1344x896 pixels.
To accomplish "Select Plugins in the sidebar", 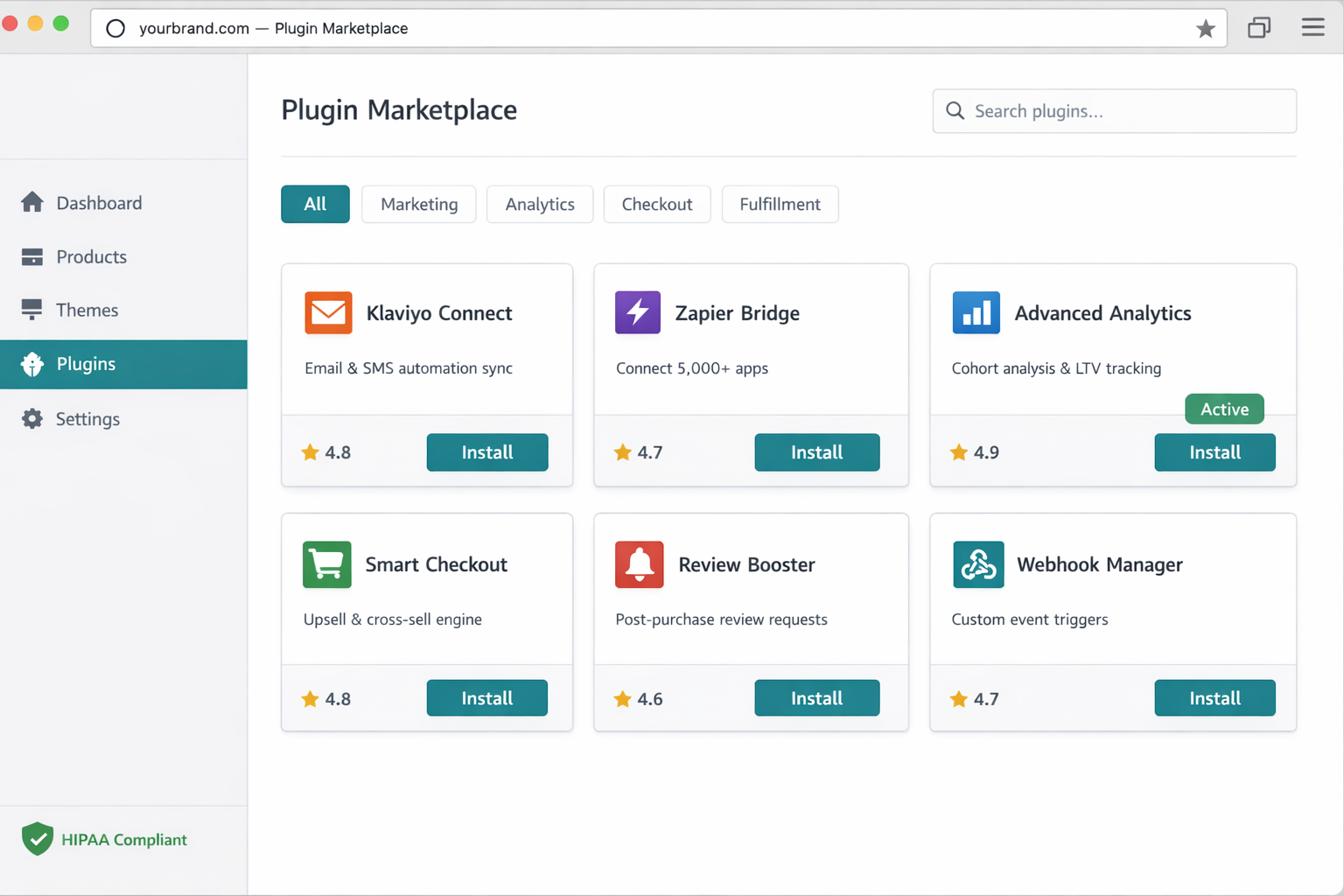I will (123, 364).
